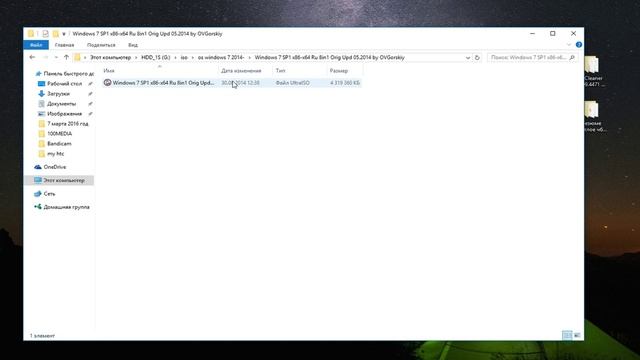Switch to the details view layout icon
Image resolution: width=640 pixels, height=360 pixels.
pyautogui.click(x=567, y=335)
